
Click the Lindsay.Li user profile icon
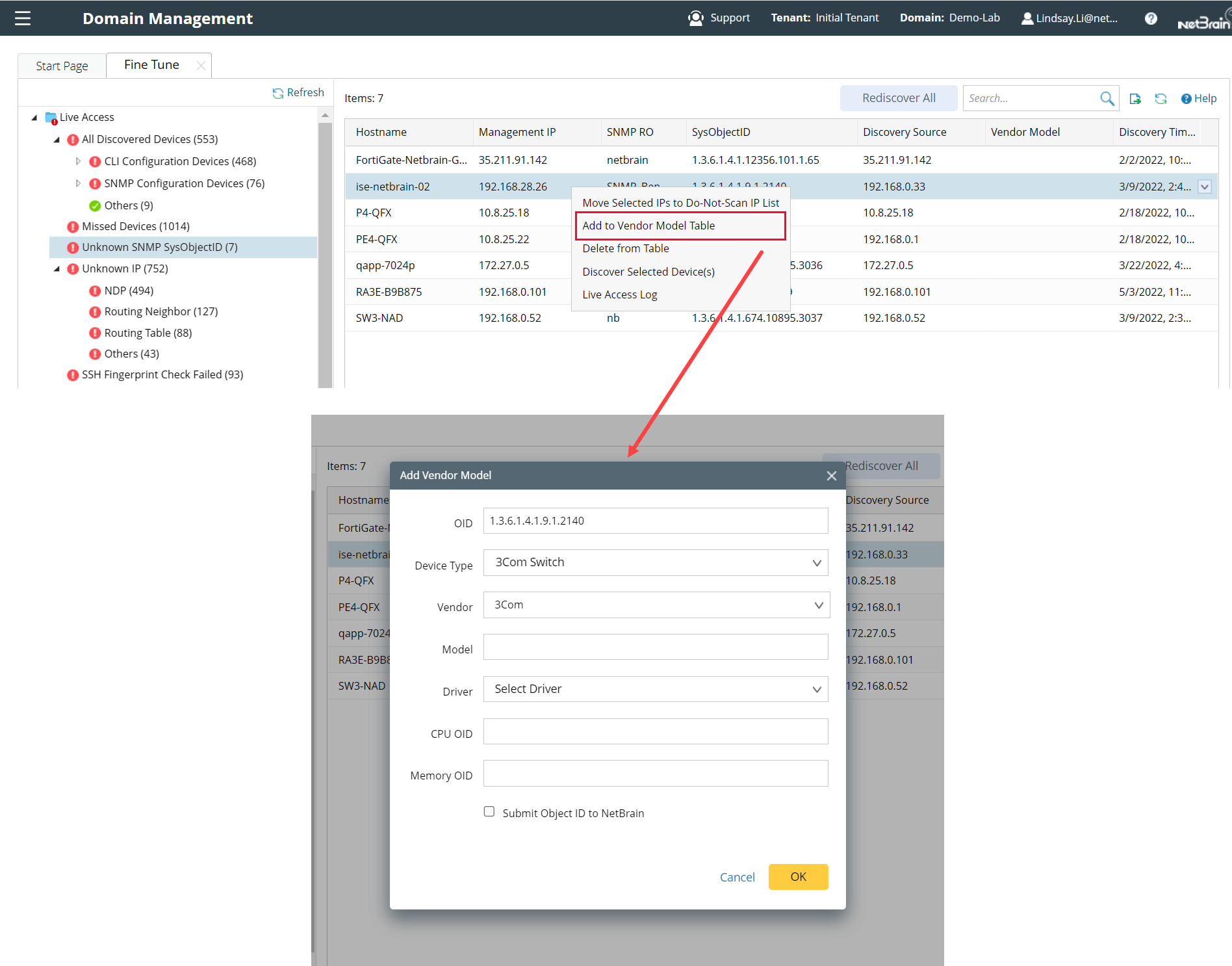click(1027, 18)
